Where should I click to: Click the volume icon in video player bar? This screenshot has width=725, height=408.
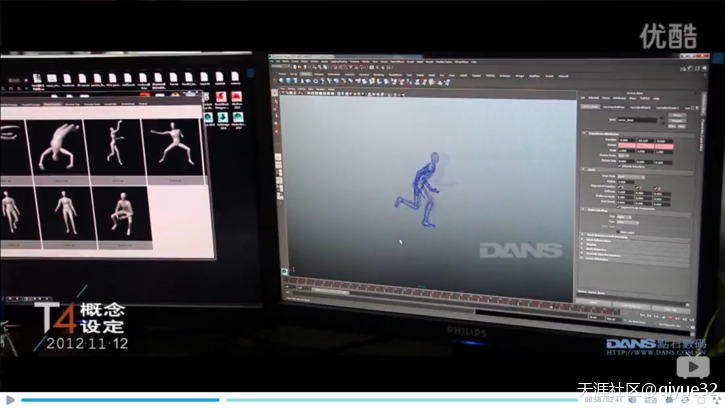[x=632, y=399]
